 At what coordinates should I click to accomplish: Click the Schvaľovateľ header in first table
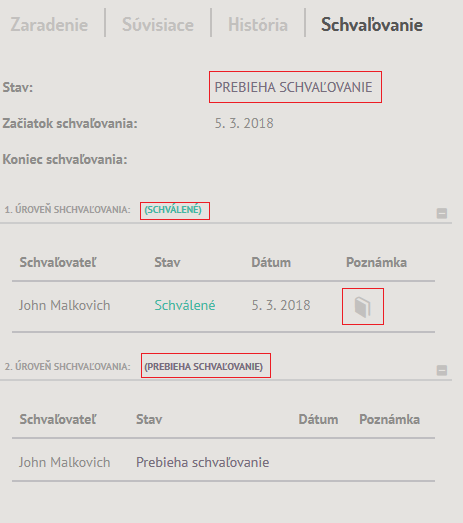coord(58,263)
